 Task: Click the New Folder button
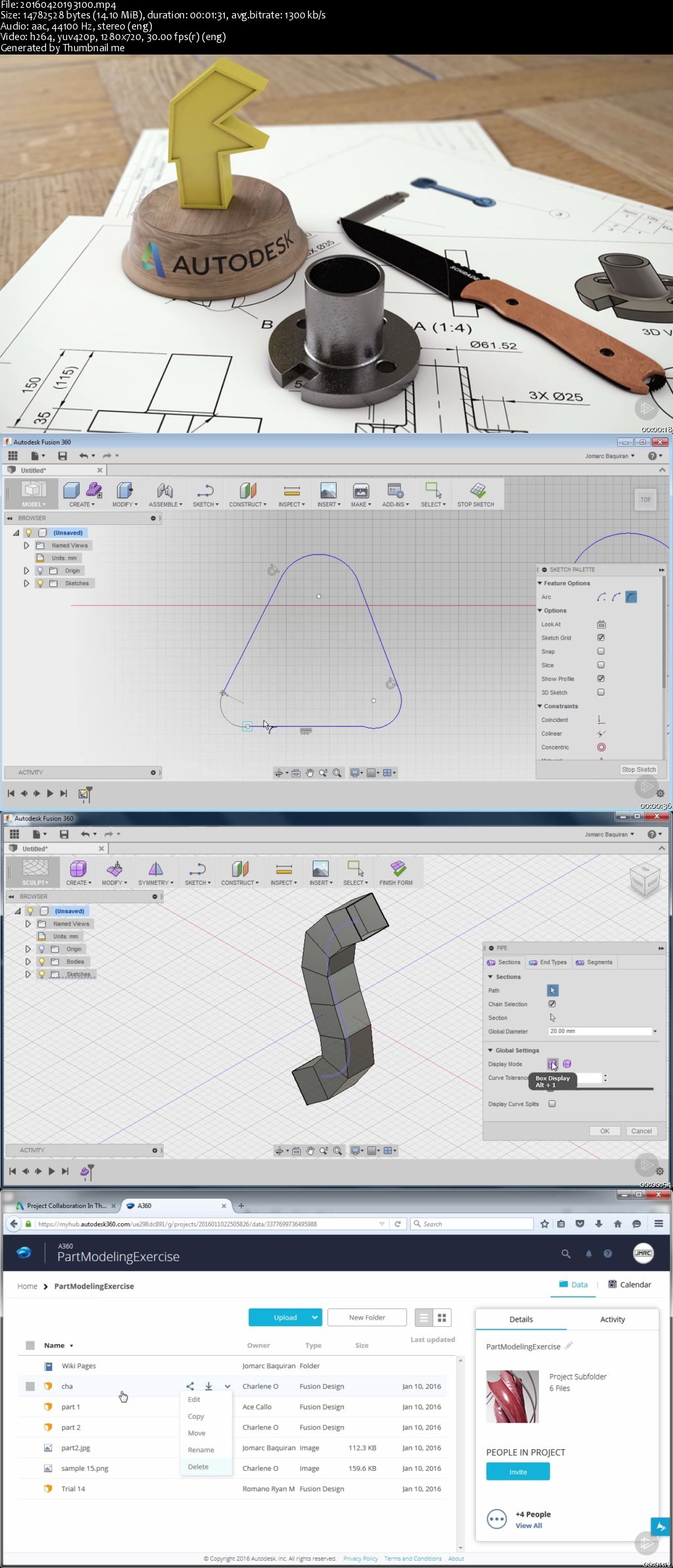(x=367, y=1317)
